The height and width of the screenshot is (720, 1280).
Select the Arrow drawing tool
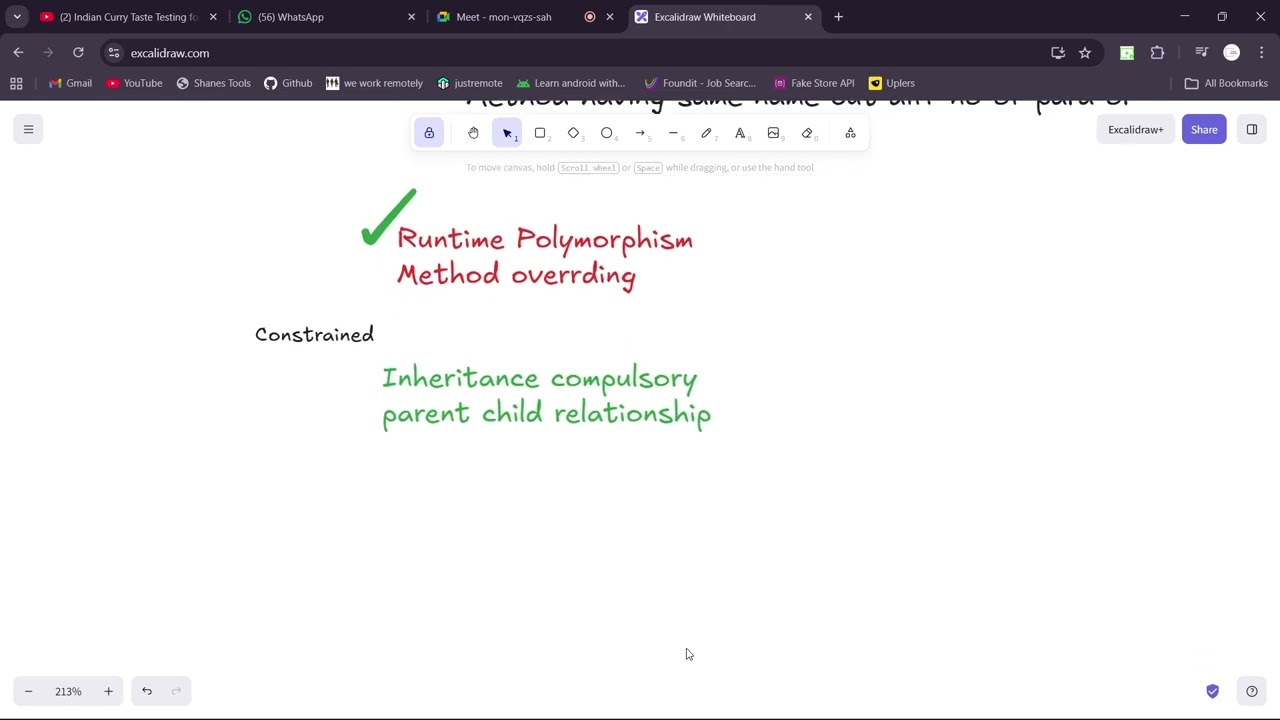tap(640, 133)
